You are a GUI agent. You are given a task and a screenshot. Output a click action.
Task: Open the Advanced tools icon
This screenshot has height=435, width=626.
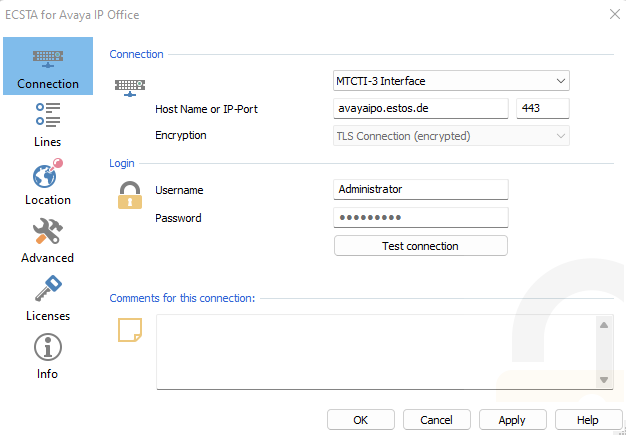click(48, 231)
